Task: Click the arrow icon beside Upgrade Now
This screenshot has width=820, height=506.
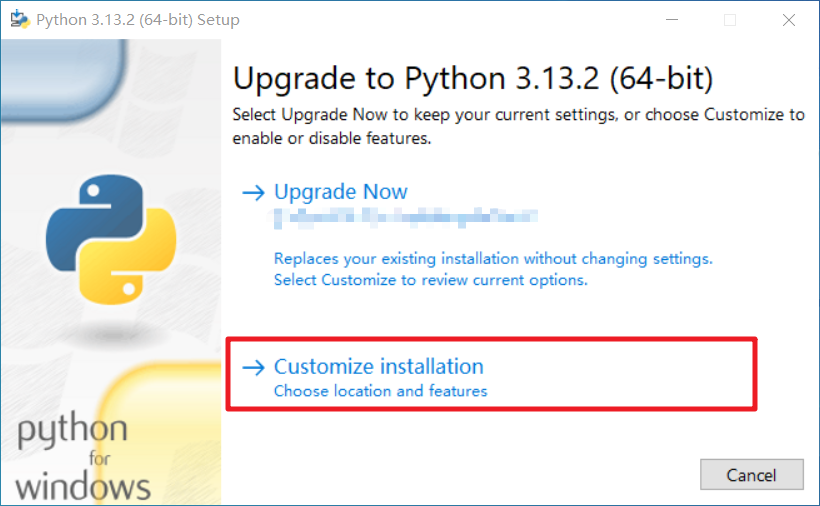Action: coord(254,193)
